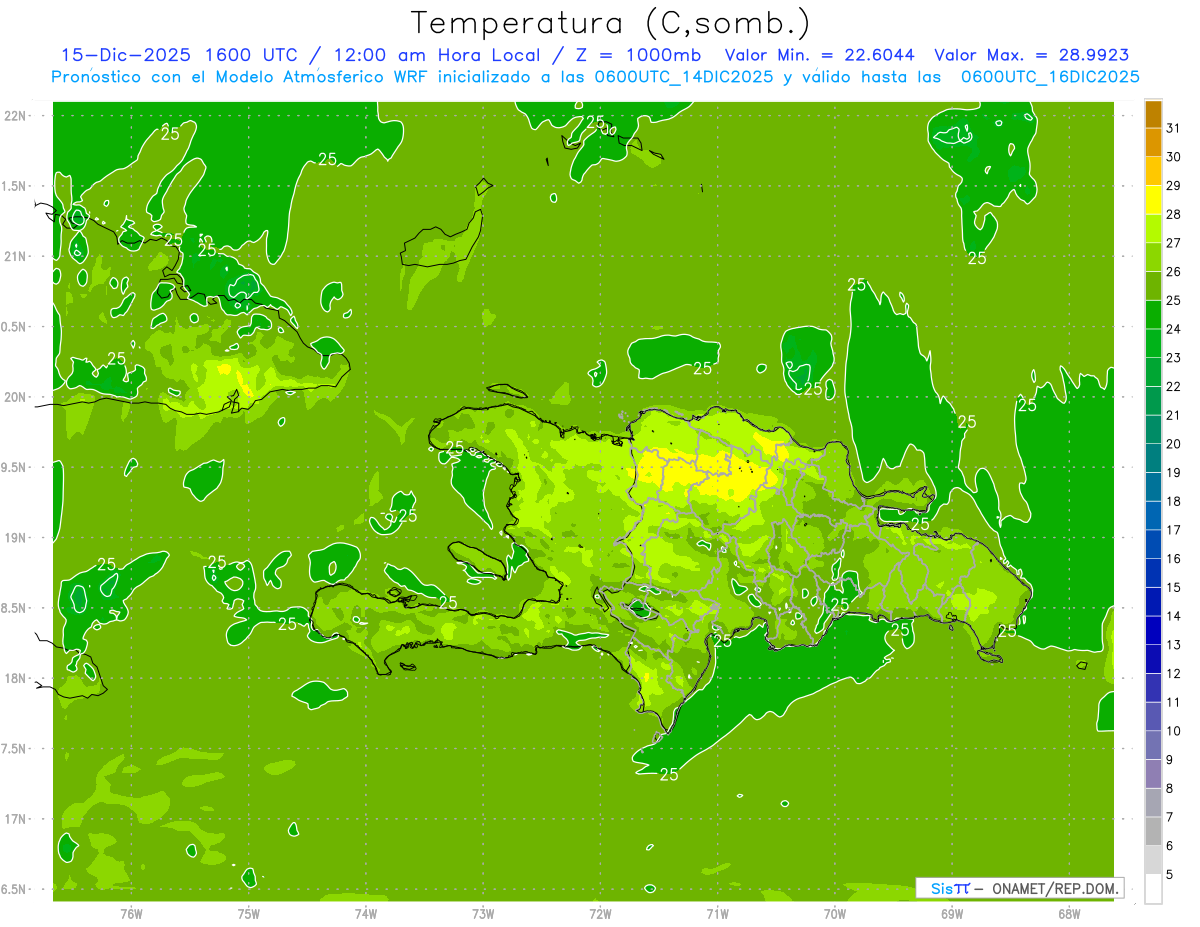This screenshot has width=1200, height=927.
Task: Pick the orange swatch above 31 in legend
Action: [1153, 114]
